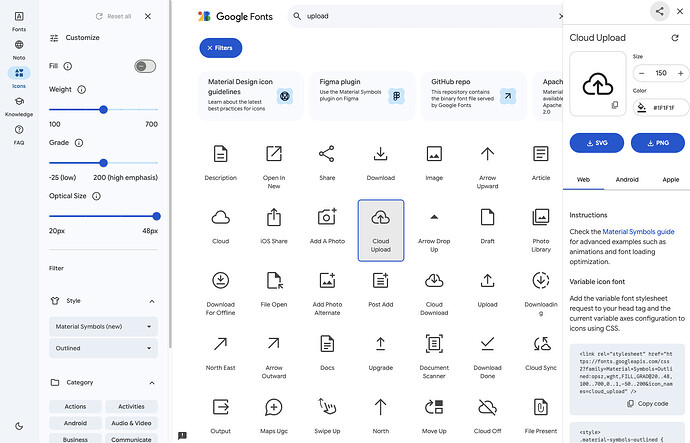Click the Optical Size slider handle

point(156,216)
